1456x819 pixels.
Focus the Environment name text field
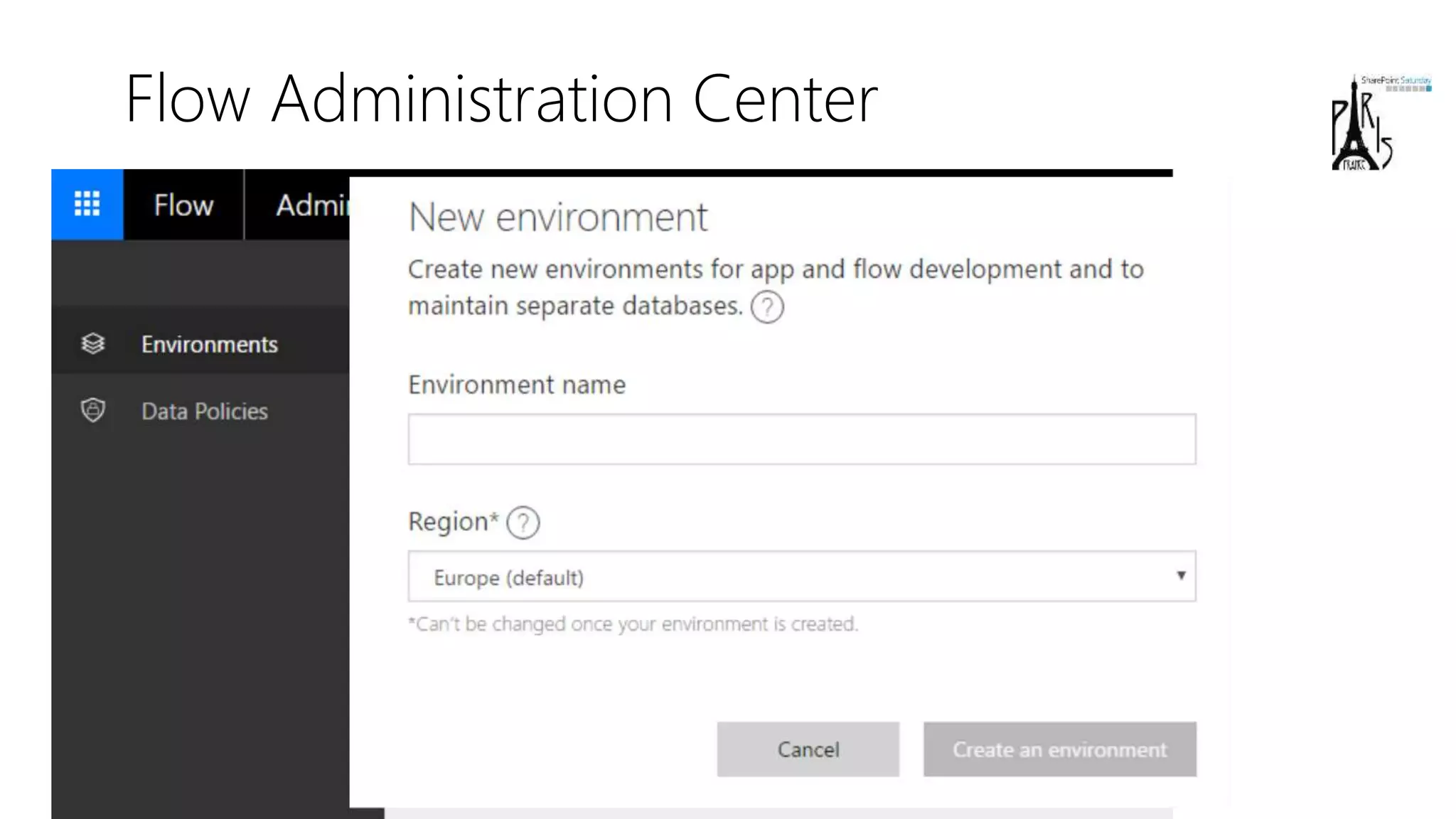(x=801, y=439)
